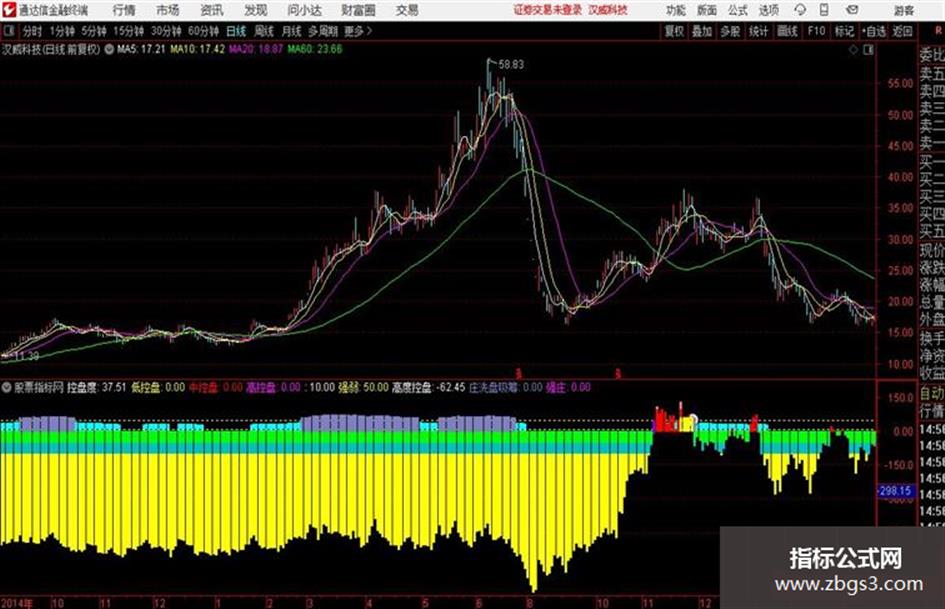Image resolution: width=945 pixels, height=609 pixels.
Task: Open the mobile phone icon in top bar
Action: [823, 10]
